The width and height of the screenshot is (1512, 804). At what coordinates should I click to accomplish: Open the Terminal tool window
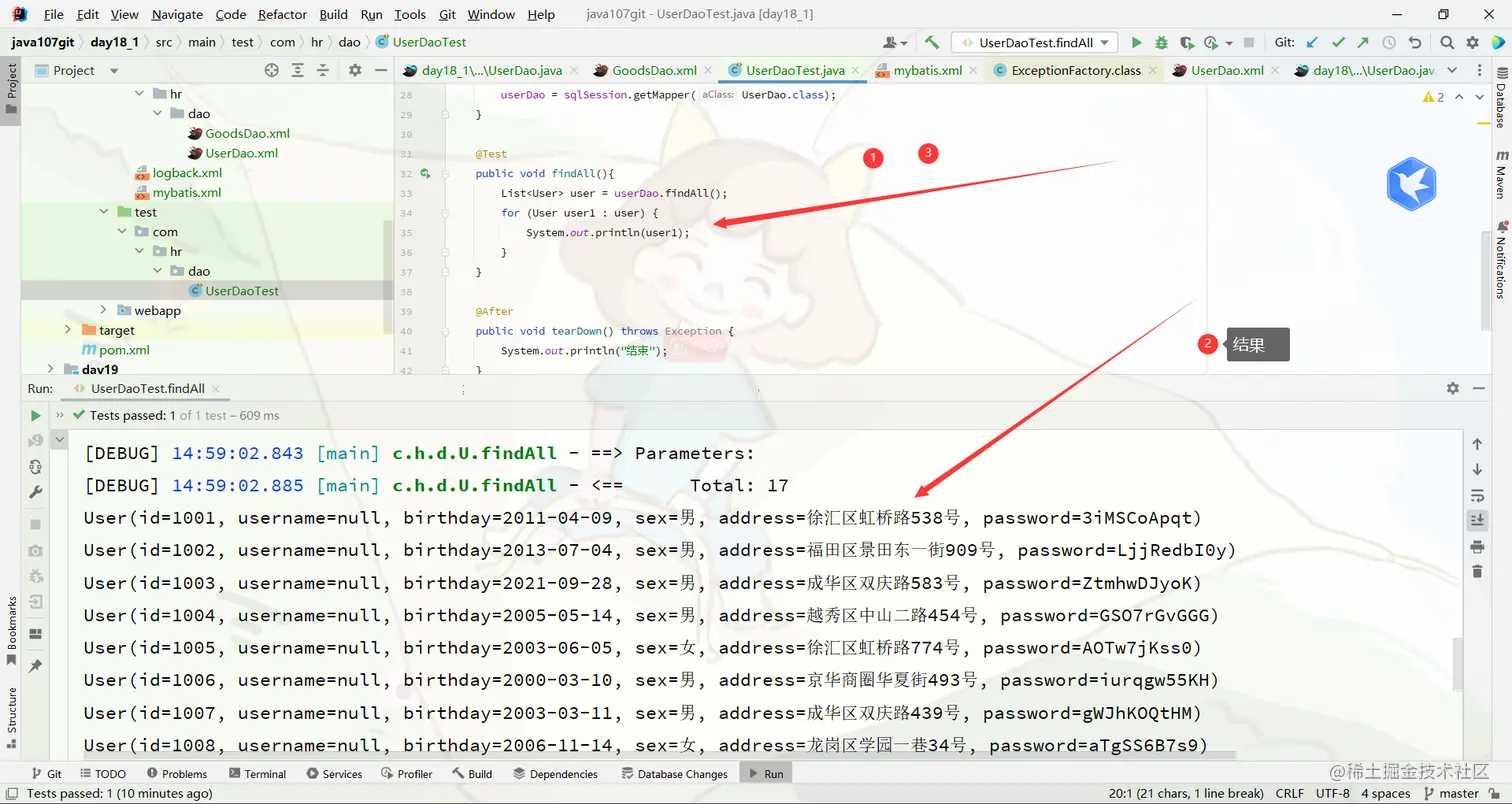click(x=257, y=774)
